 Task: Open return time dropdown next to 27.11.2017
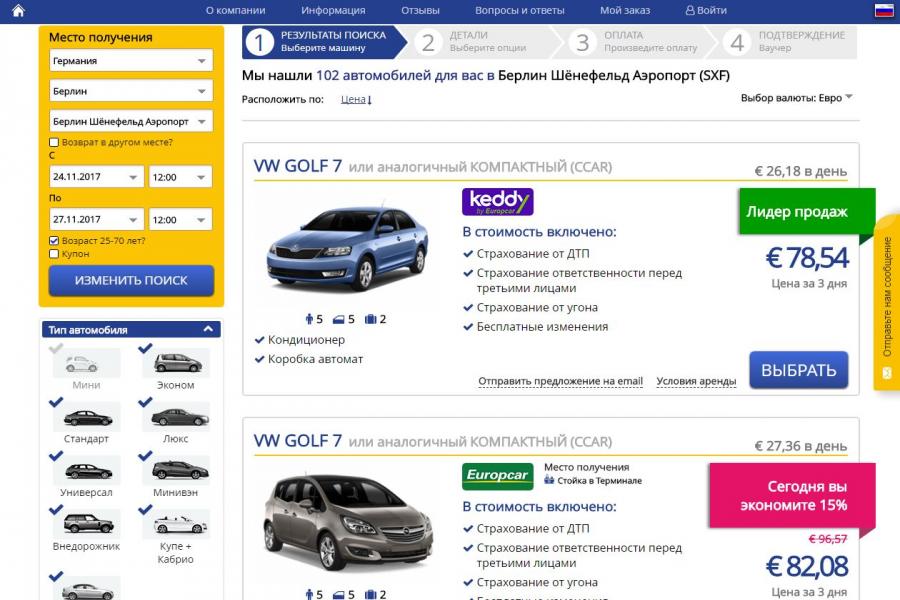[180, 219]
